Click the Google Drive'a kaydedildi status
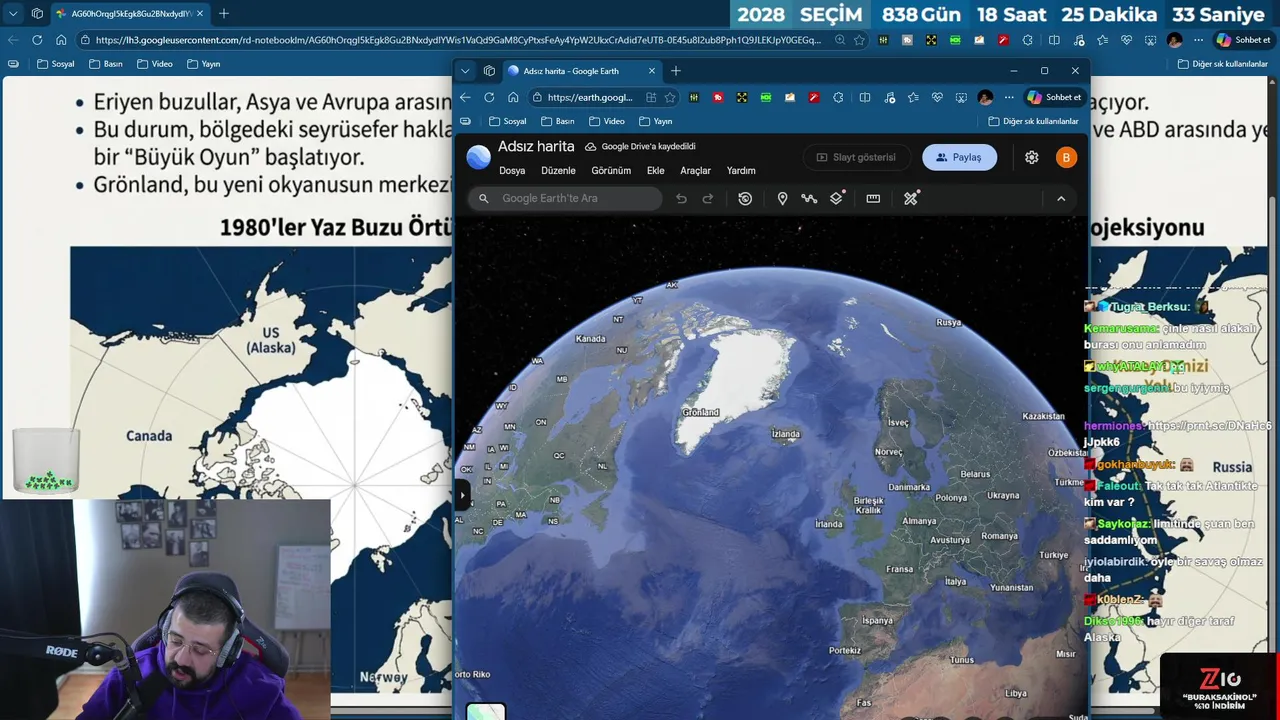 pos(640,146)
